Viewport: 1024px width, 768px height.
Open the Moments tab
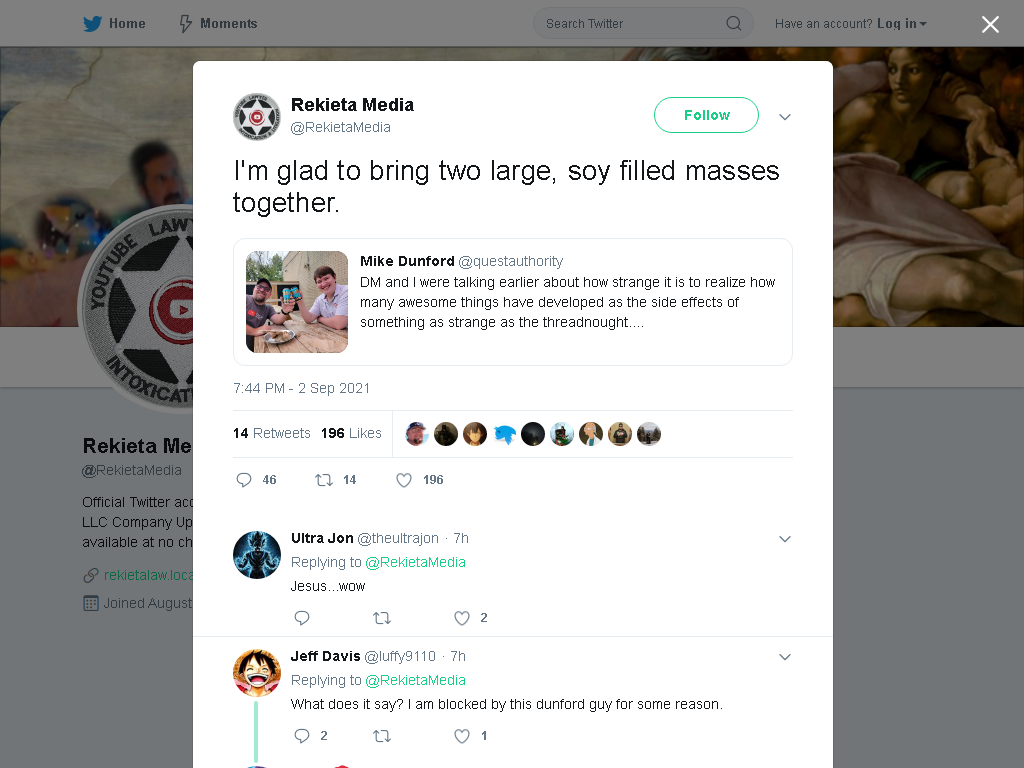point(219,24)
